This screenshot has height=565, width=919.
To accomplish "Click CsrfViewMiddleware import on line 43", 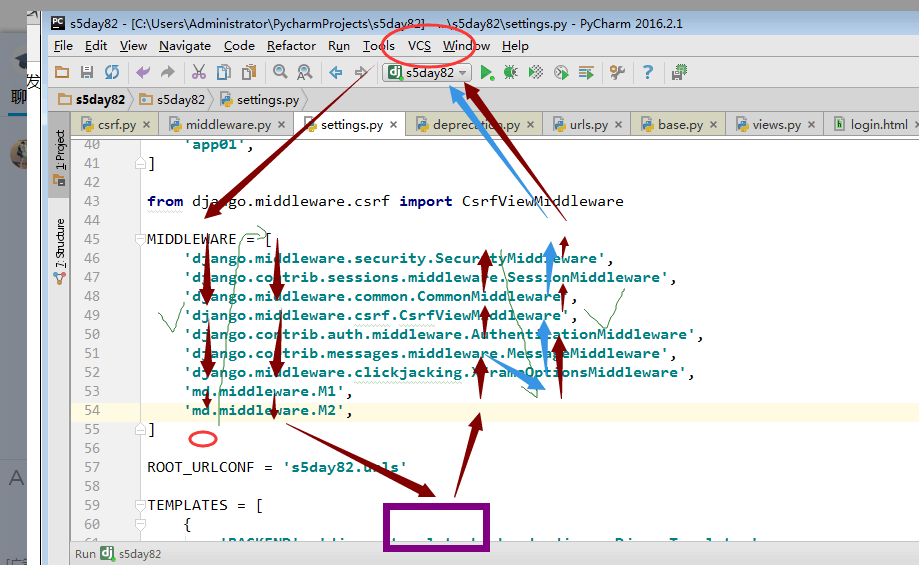I will click(x=543, y=201).
